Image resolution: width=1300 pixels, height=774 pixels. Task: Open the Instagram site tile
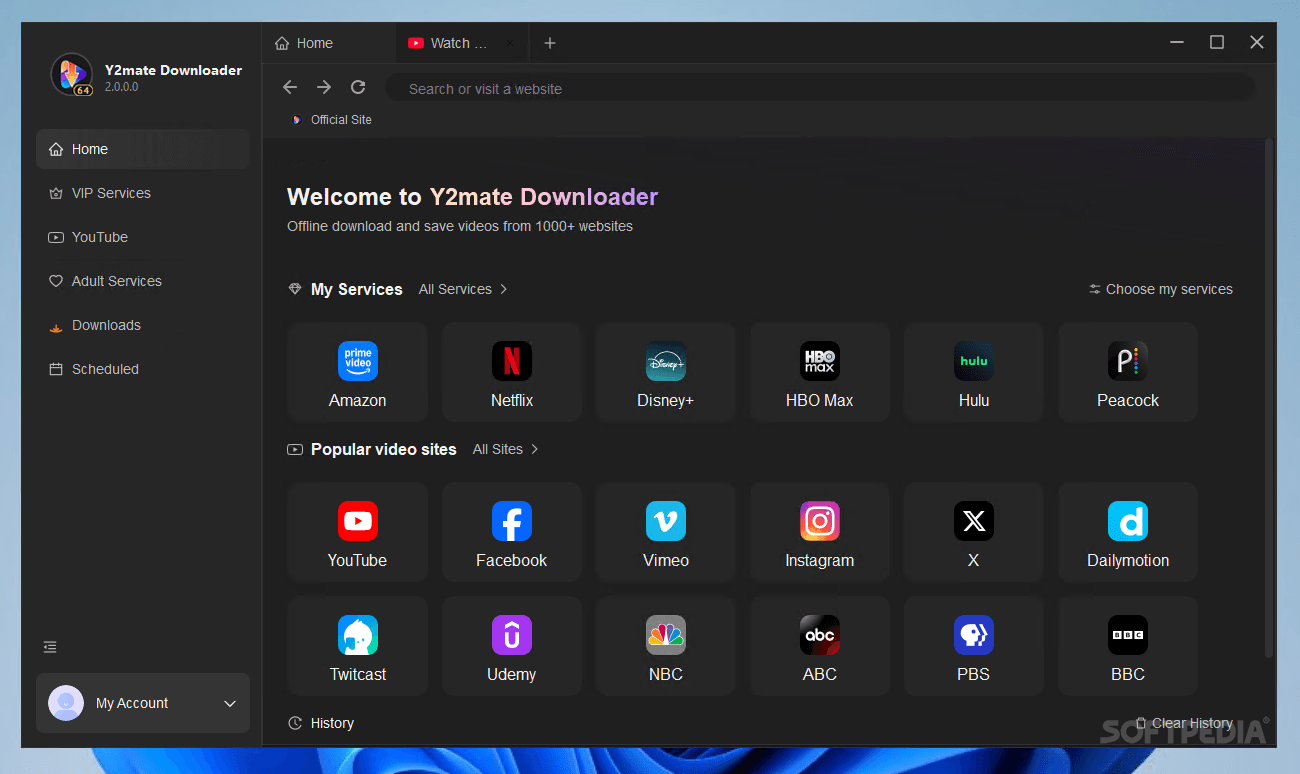click(819, 532)
